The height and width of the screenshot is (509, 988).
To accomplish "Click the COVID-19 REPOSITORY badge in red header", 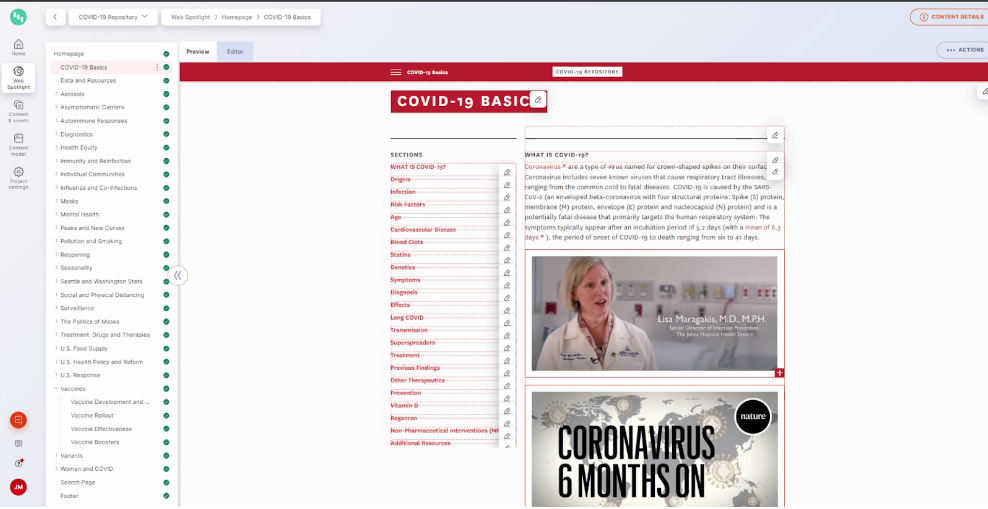I will pyautogui.click(x=587, y=72).
